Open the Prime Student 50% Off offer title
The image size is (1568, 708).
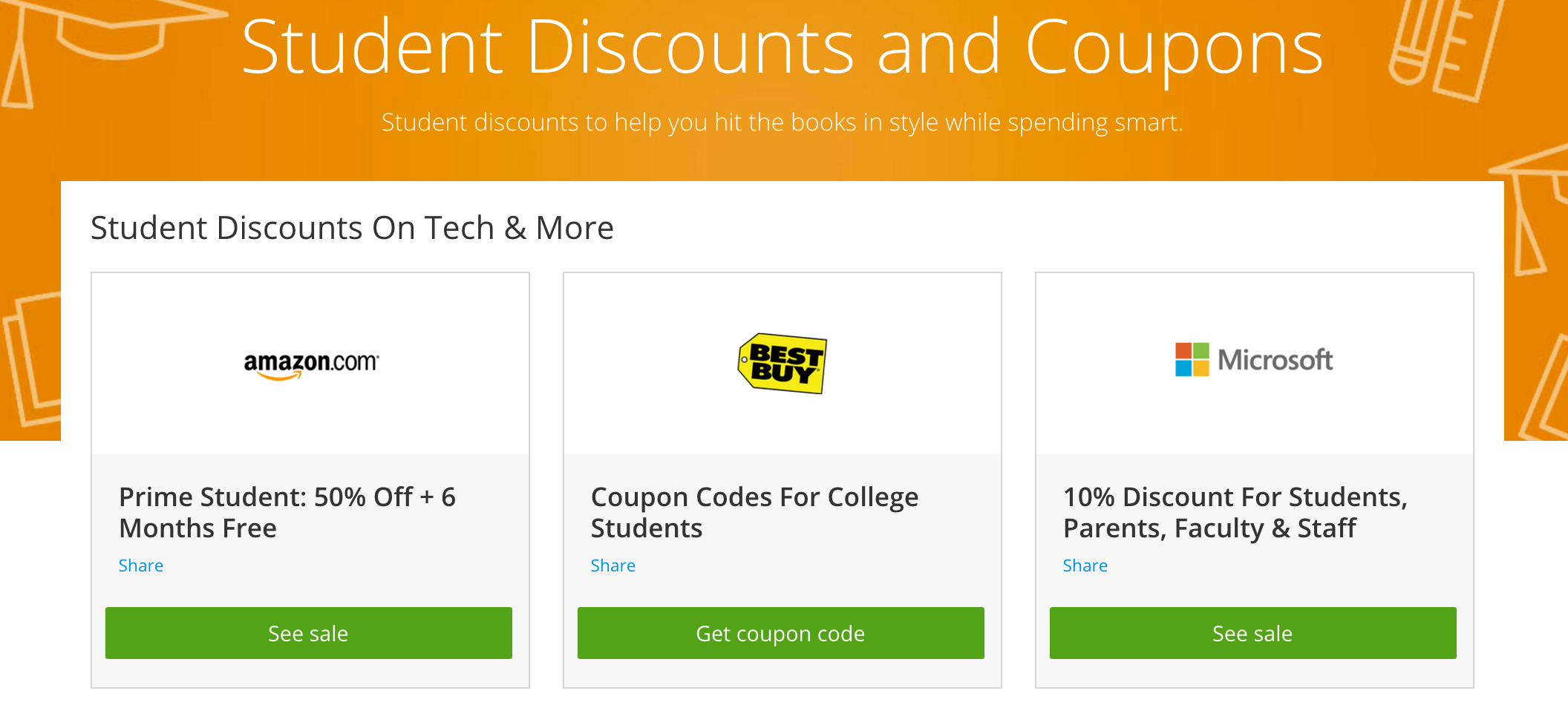tap(287, 512)
